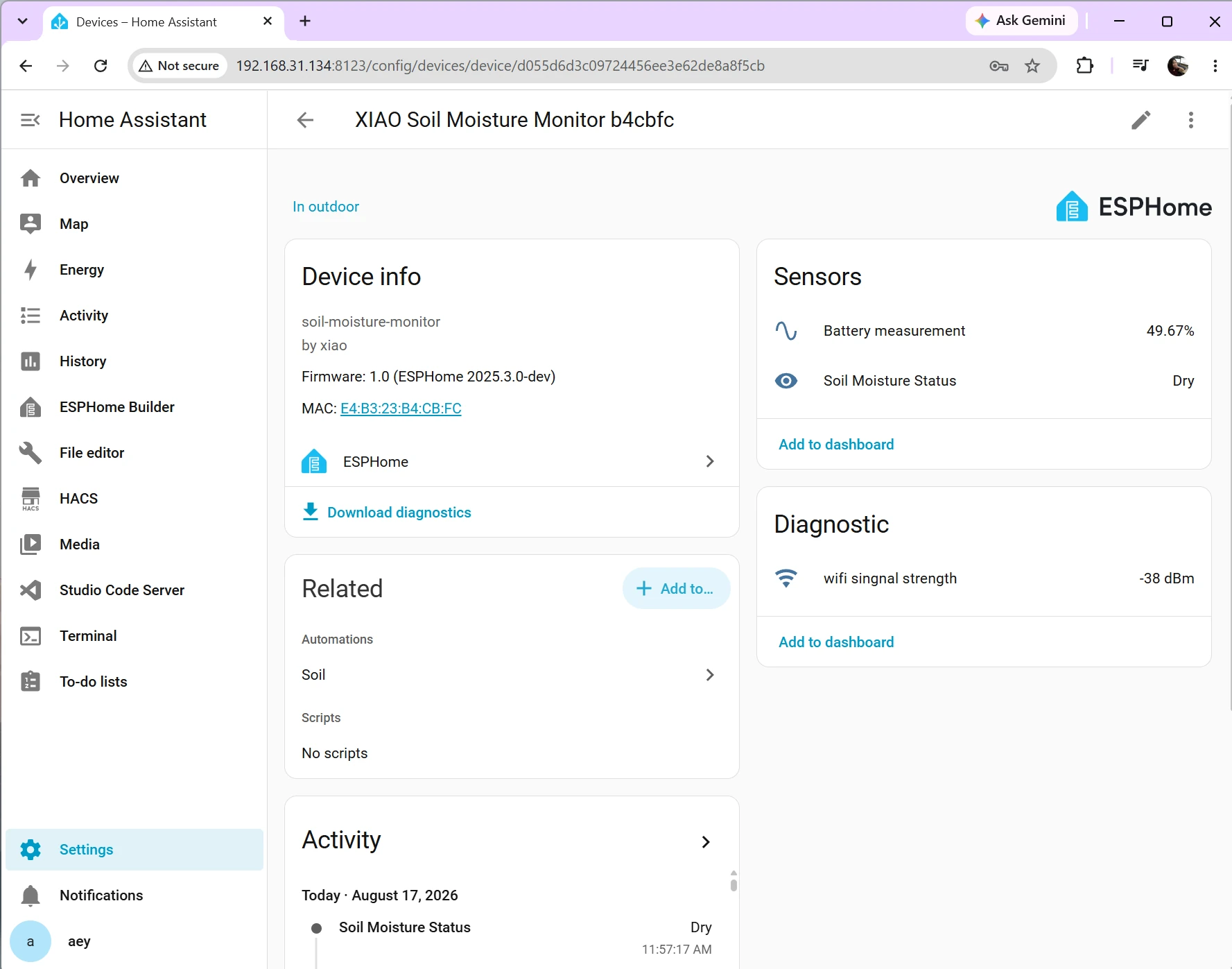Click the Media player icon

(x=31, y=544)
